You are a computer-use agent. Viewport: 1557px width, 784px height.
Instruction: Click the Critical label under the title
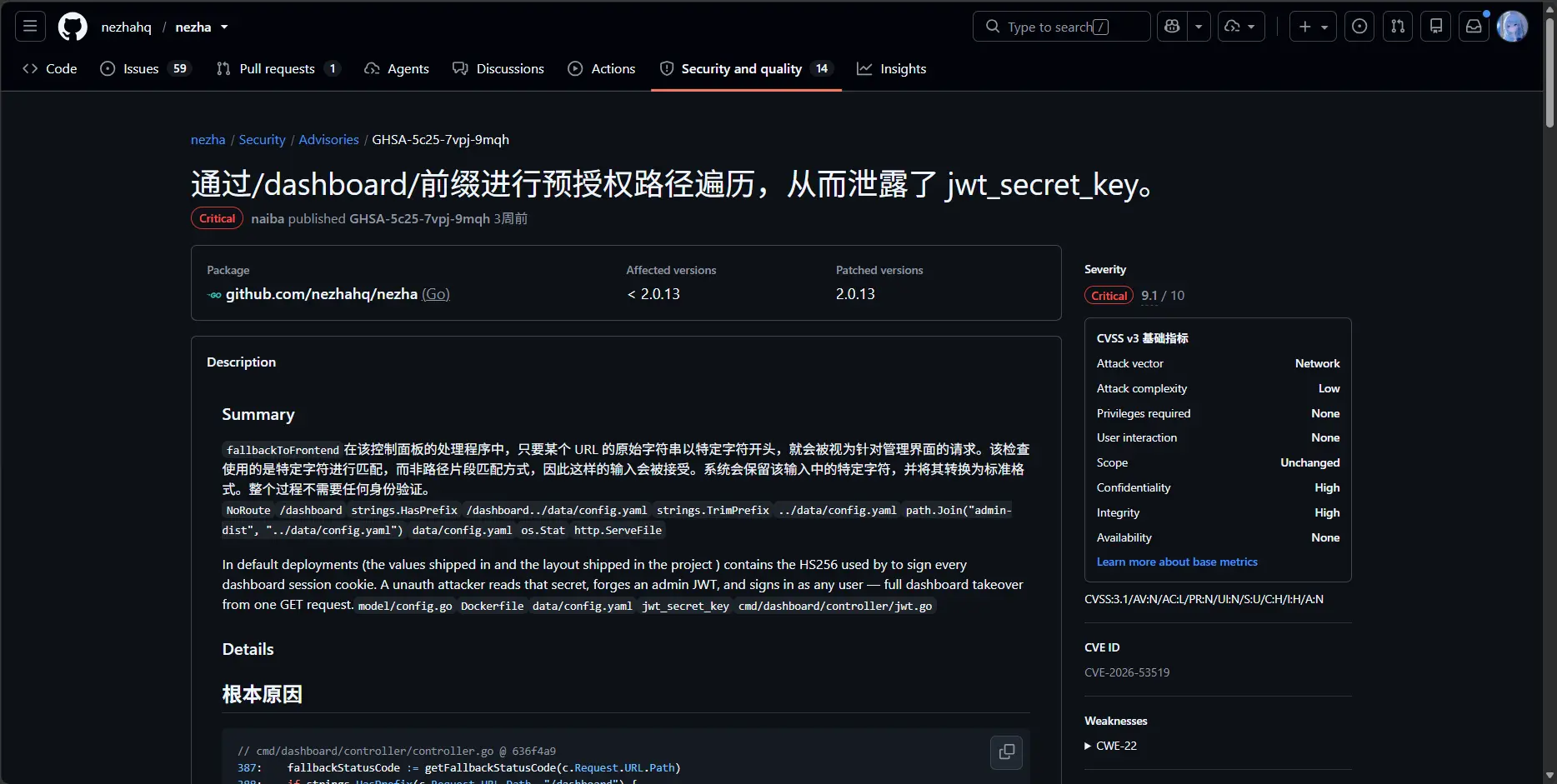[217, 218]
